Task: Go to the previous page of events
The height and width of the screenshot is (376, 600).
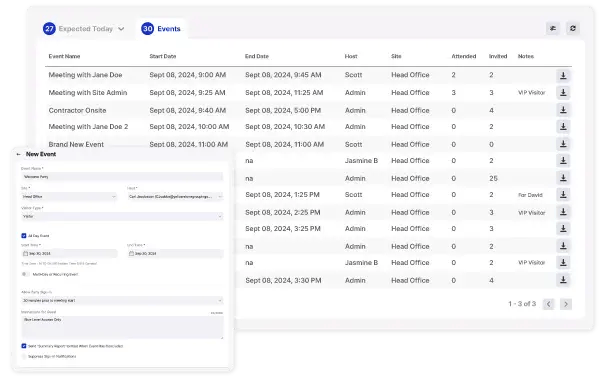Action: [x=548, y=304]
